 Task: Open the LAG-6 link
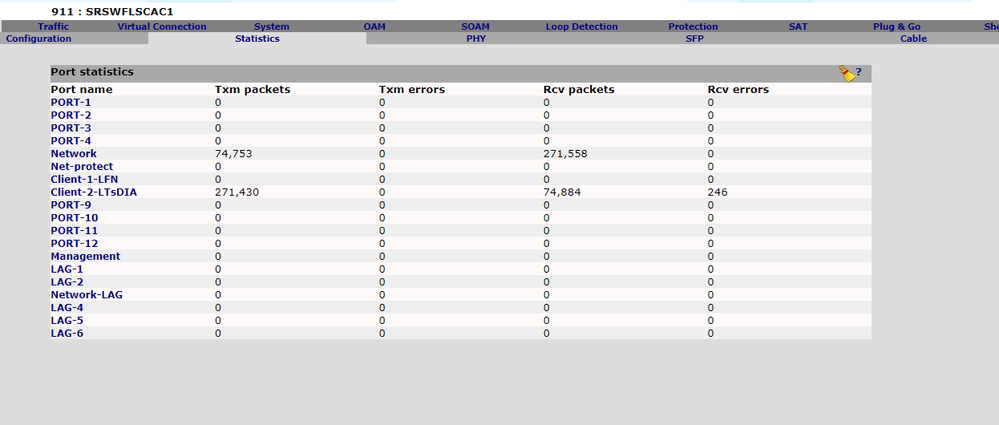(67, 333)
